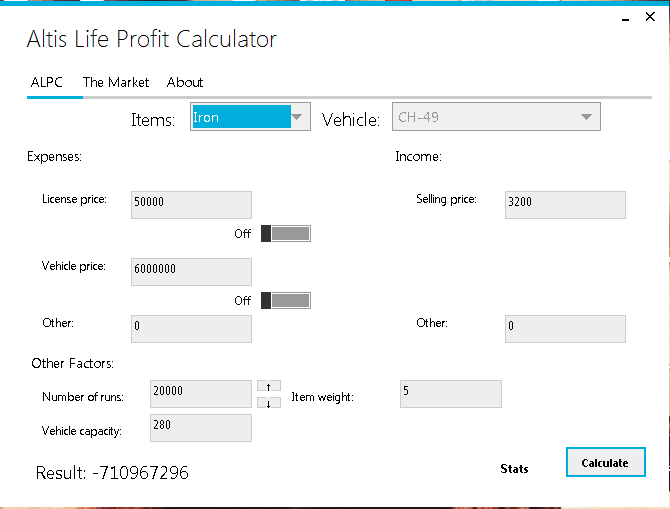Click the License price field
Viewport: 670px width, 509px height.
[191, 205]
